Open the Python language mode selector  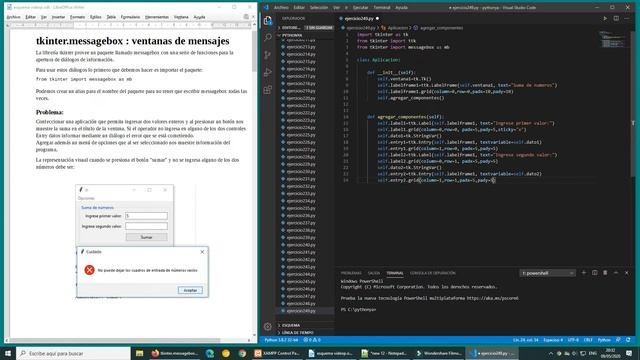click(x=604, y=340)
